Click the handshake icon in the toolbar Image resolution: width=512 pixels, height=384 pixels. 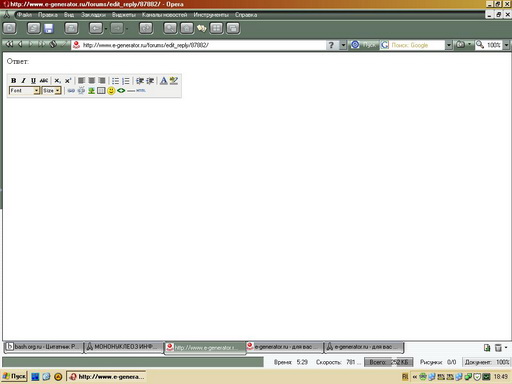point(201,28)
